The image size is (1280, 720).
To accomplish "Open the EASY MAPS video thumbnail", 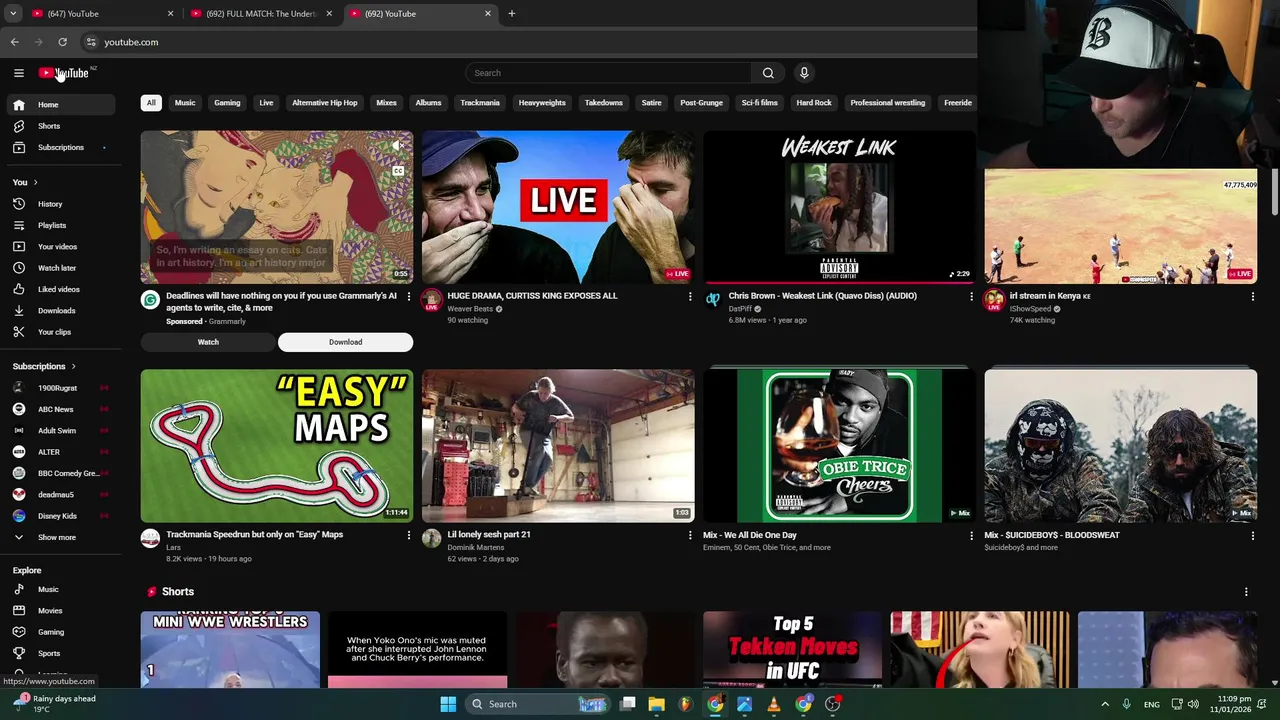I will click(x=277, y=446).
